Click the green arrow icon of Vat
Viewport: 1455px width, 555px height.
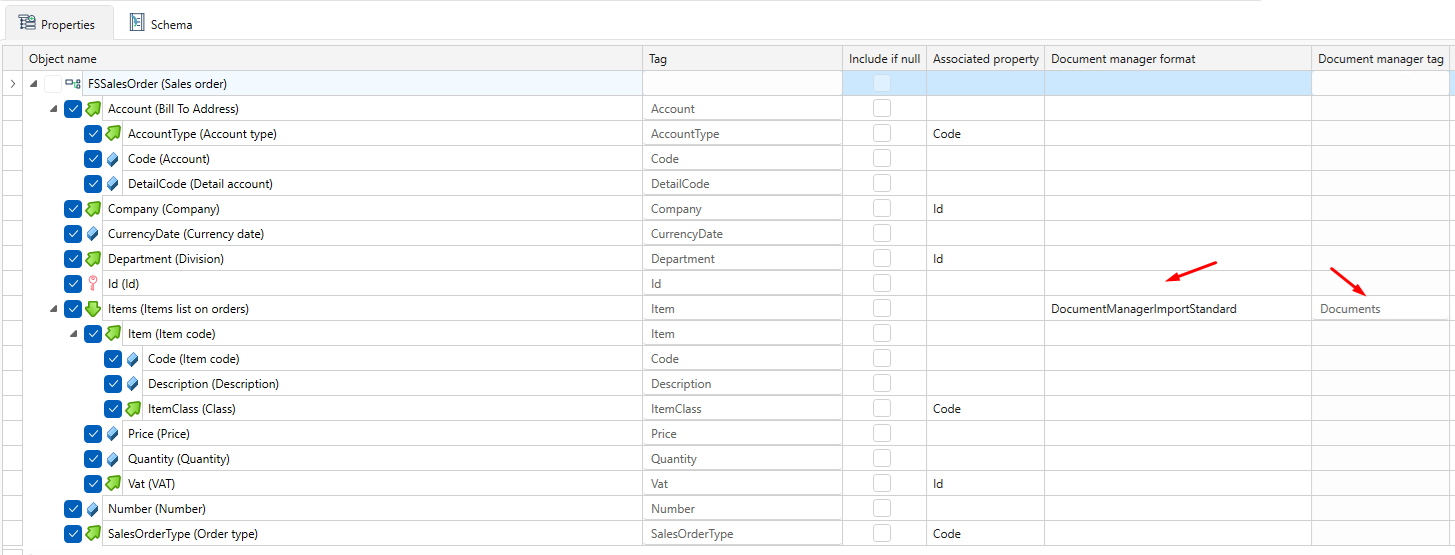point(113,483)
